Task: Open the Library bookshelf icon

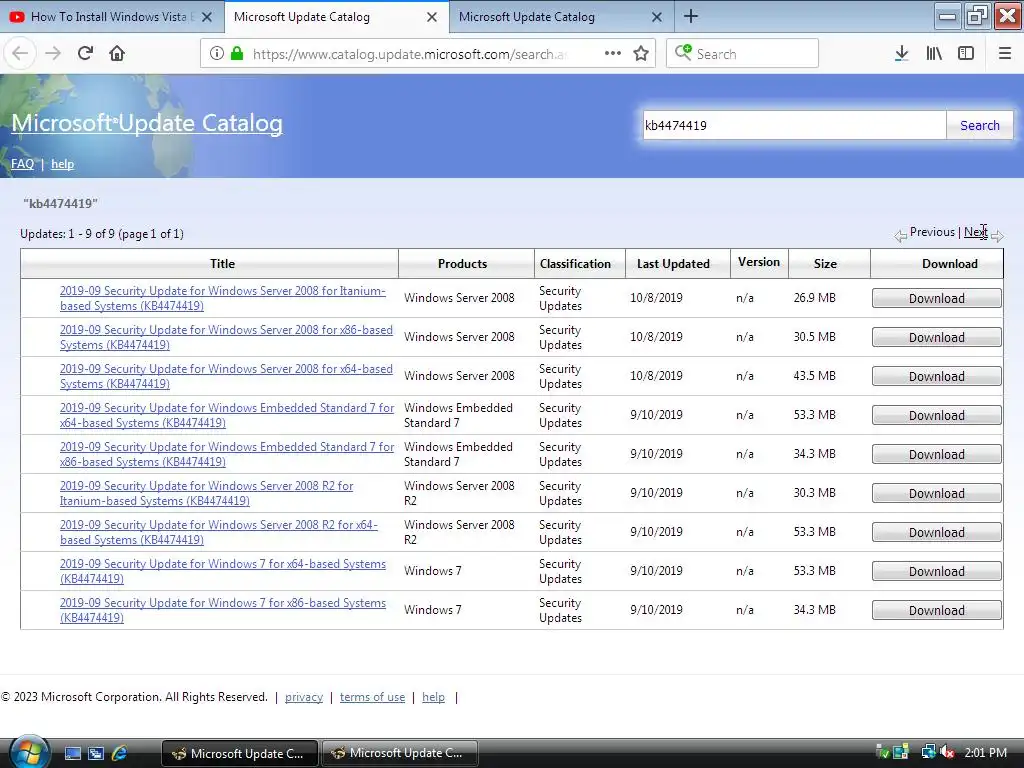Action: 934,54
